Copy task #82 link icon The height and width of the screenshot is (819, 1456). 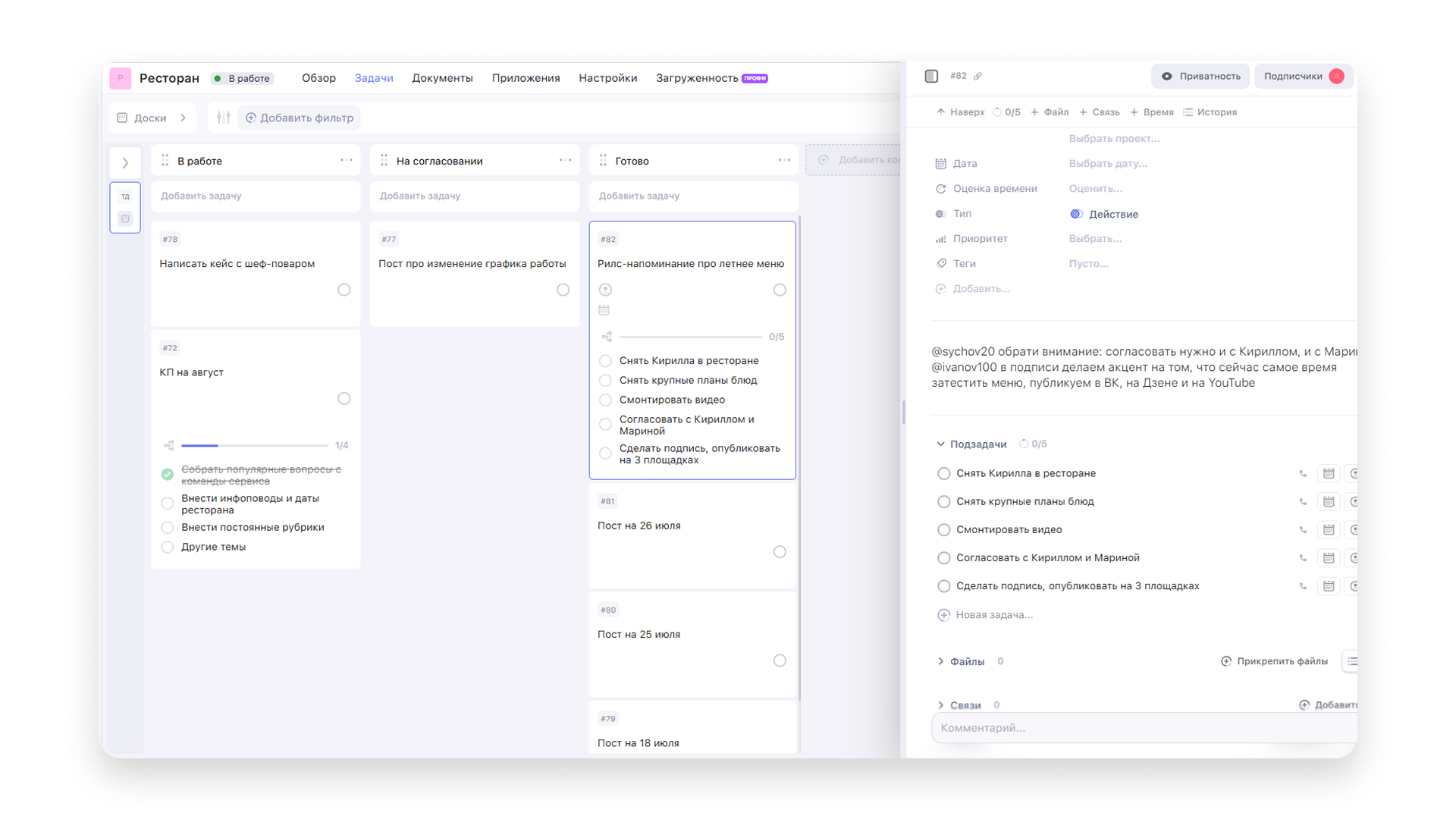point(978,76)
